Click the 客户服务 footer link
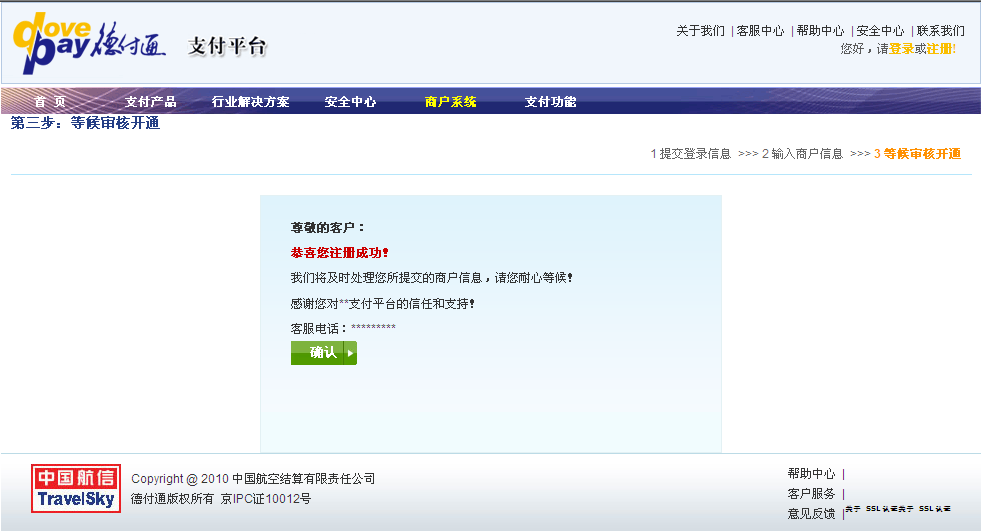Image resolution: width=981 pixels, height=532 pixels. coord(811,494)
